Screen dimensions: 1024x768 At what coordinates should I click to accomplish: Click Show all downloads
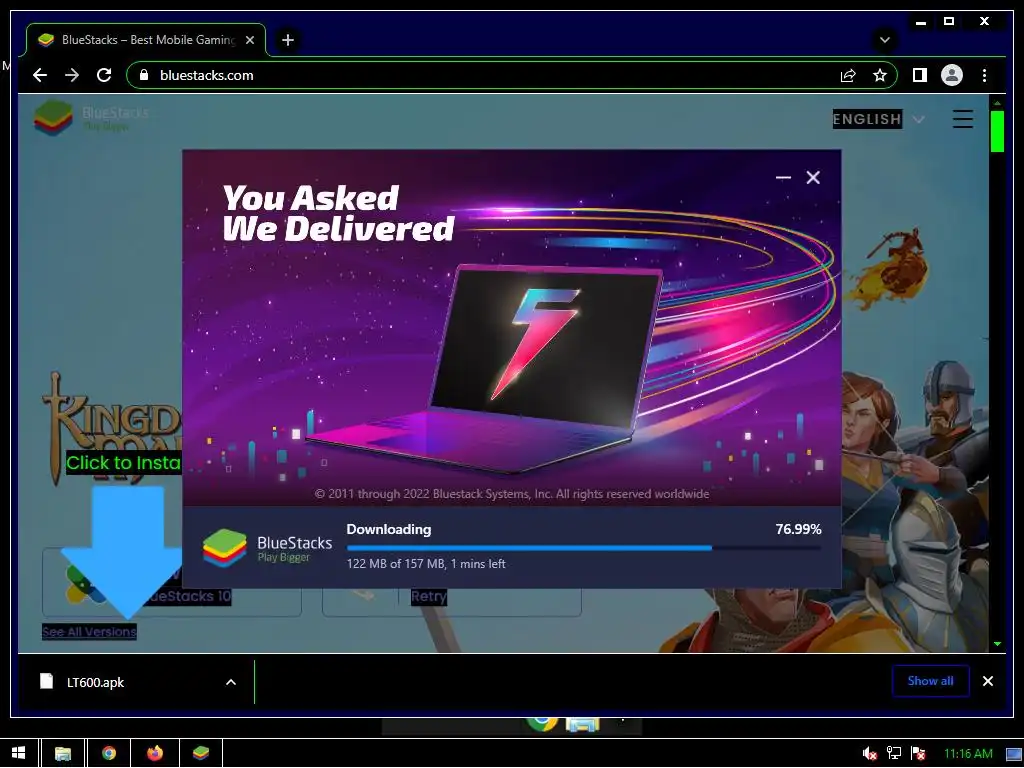(x=931, y=681)
